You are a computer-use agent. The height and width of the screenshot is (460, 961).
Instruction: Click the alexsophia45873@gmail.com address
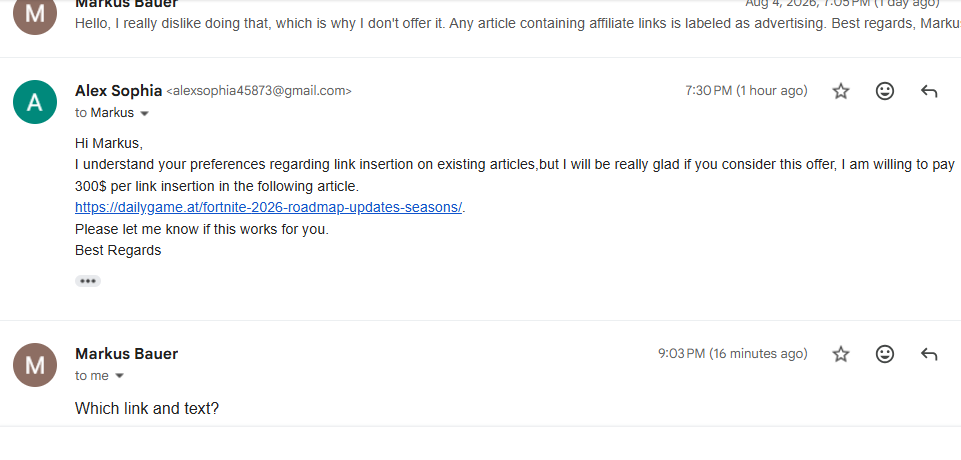[x=259, y=91]
